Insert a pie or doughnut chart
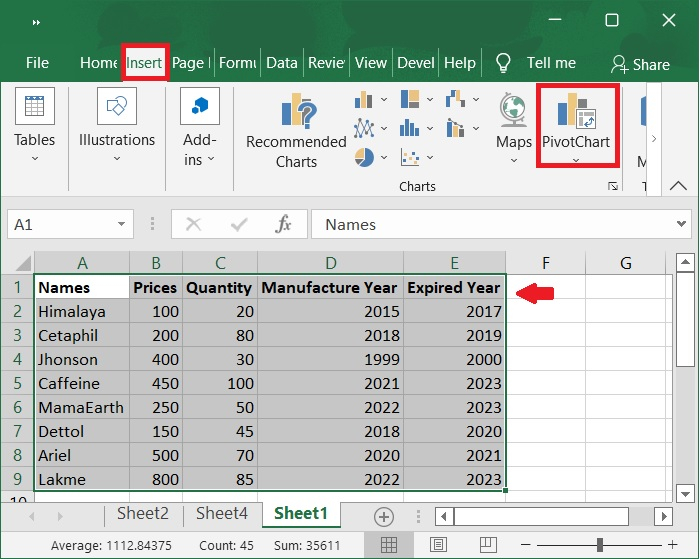 [x=365, y=157]
